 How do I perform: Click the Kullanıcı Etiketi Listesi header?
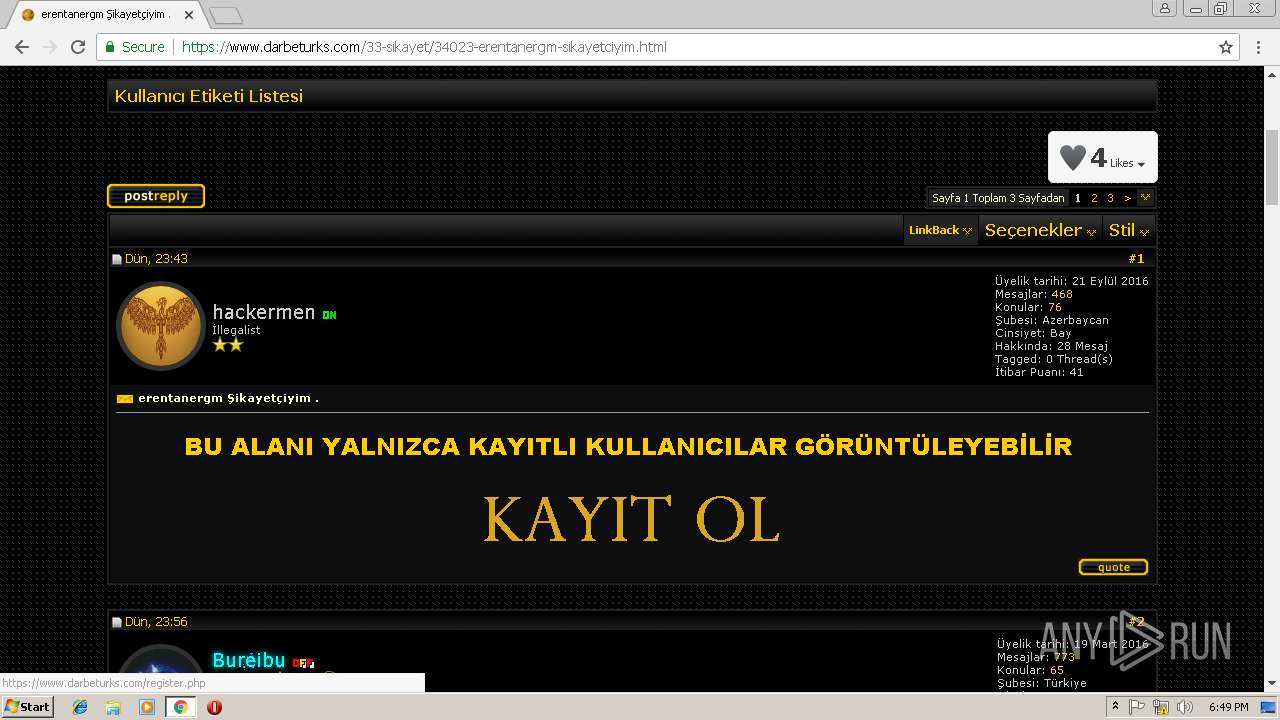pos(632,96)
